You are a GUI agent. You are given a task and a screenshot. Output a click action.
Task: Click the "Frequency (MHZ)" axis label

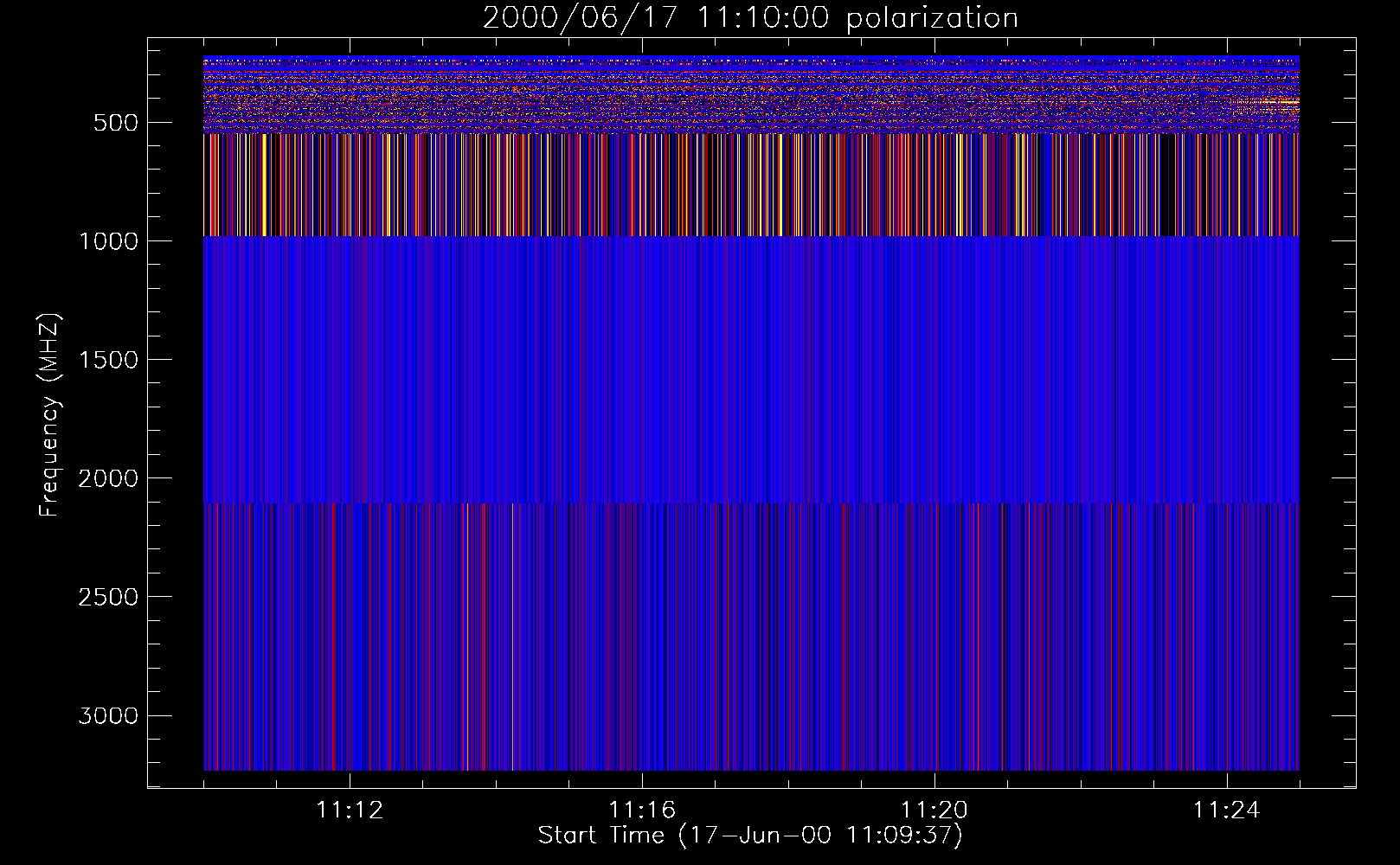point(49,416)
